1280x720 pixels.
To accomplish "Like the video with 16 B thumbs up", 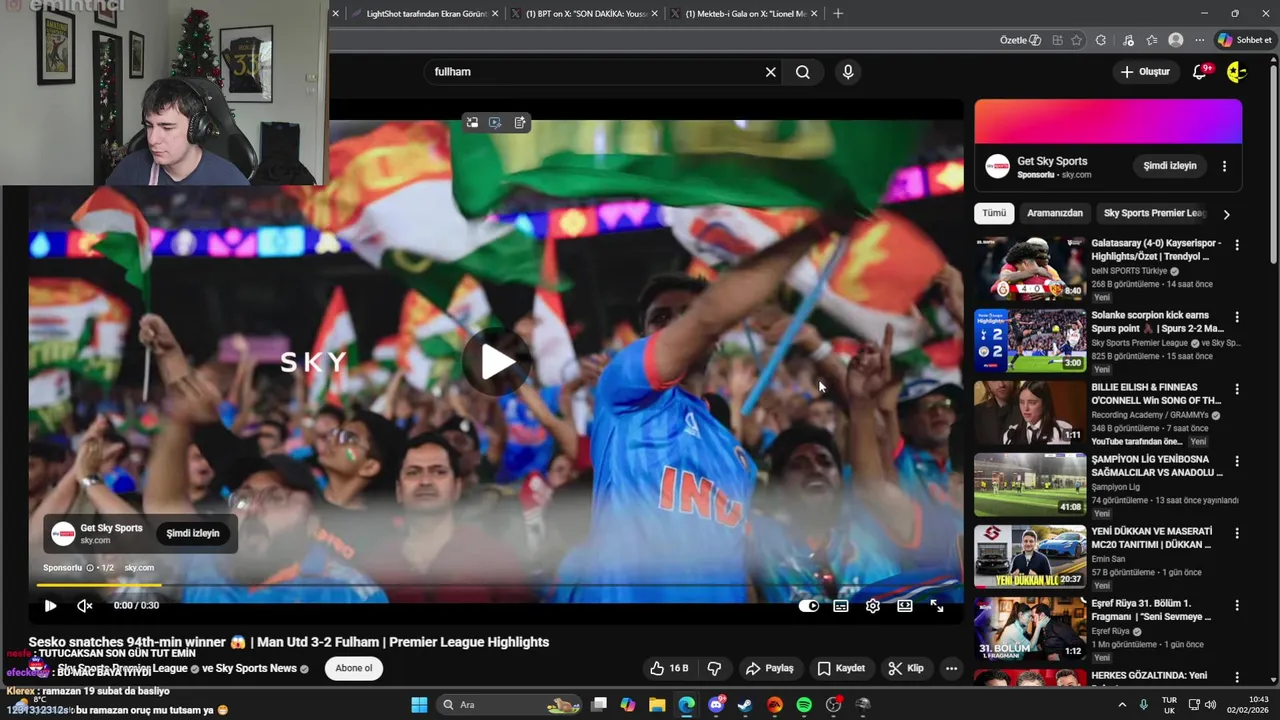I will [669, 668].
